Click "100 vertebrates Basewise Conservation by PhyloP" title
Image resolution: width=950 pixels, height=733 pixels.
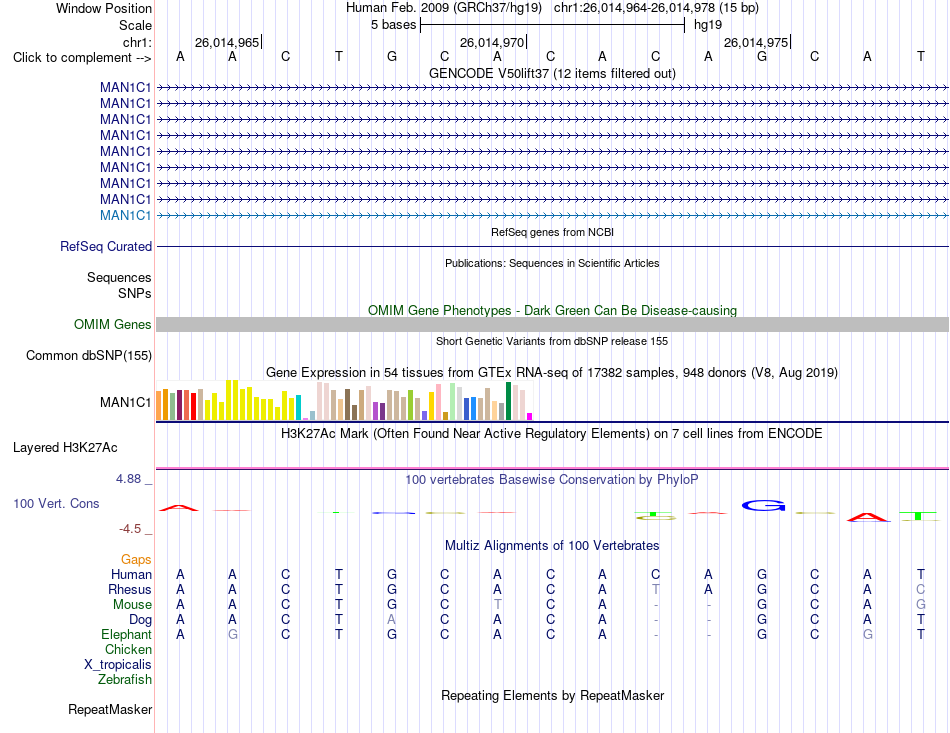[552, 480]
